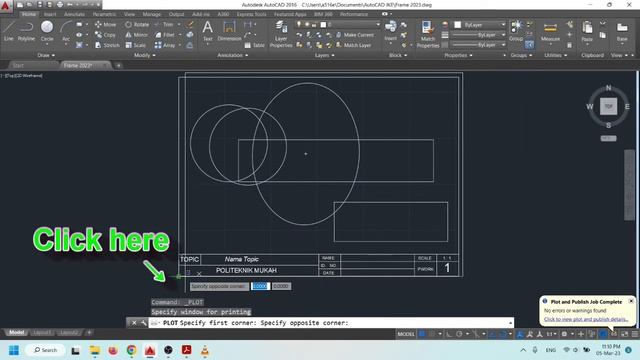Screen dimensions: 640x360
Task: Click the Move tool
Action: click(105, 24)
